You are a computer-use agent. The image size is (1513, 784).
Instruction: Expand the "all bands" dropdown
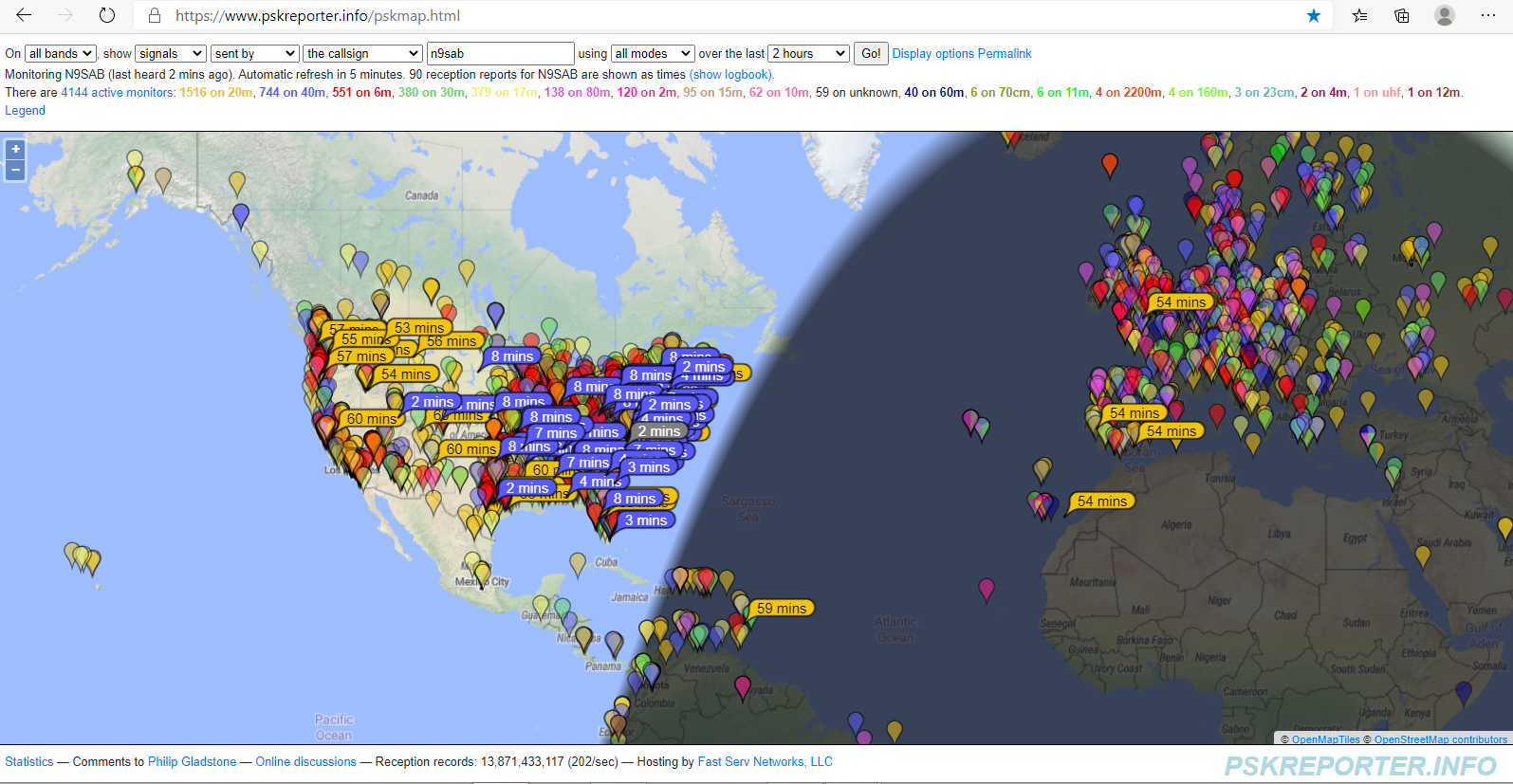coord(61,54)
